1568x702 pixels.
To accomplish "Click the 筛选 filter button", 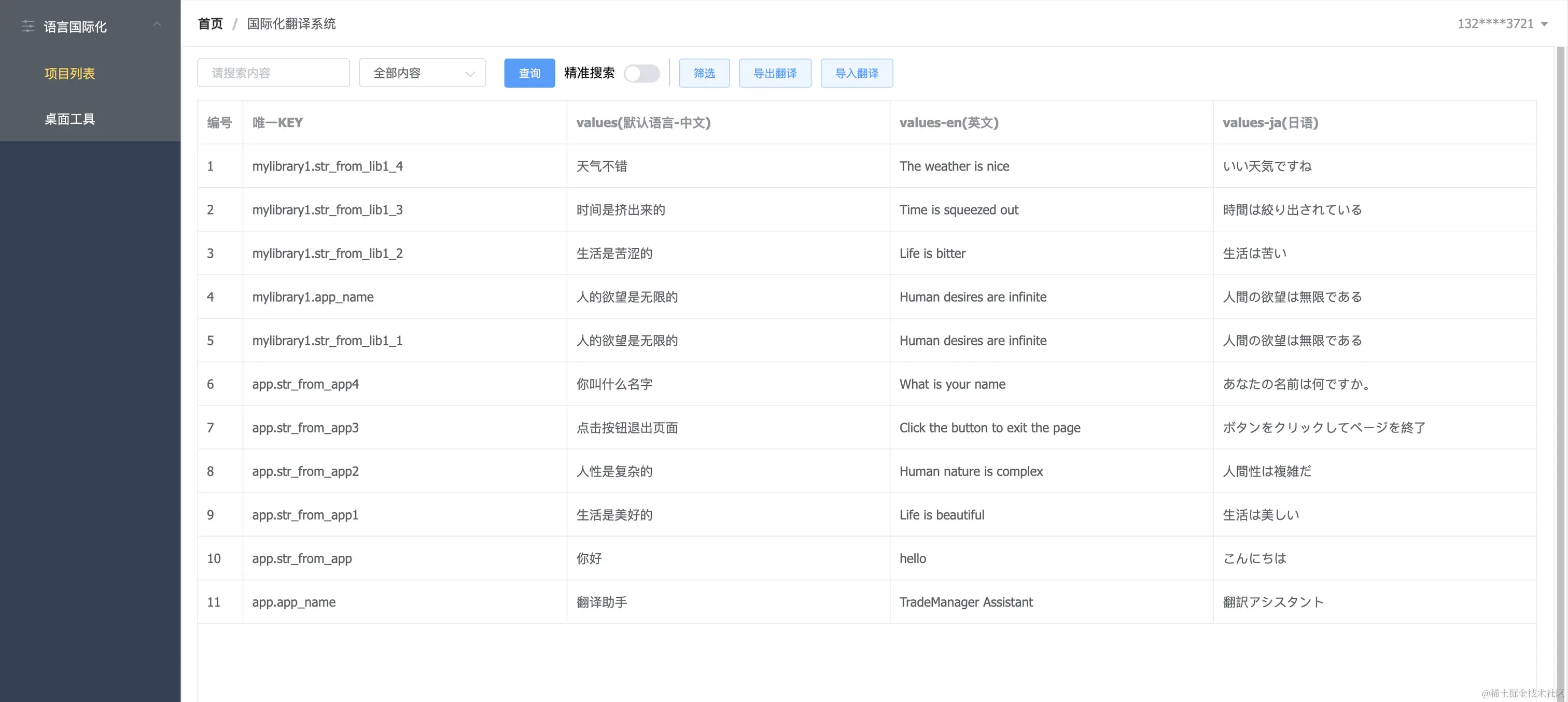I will coord(704,73).
